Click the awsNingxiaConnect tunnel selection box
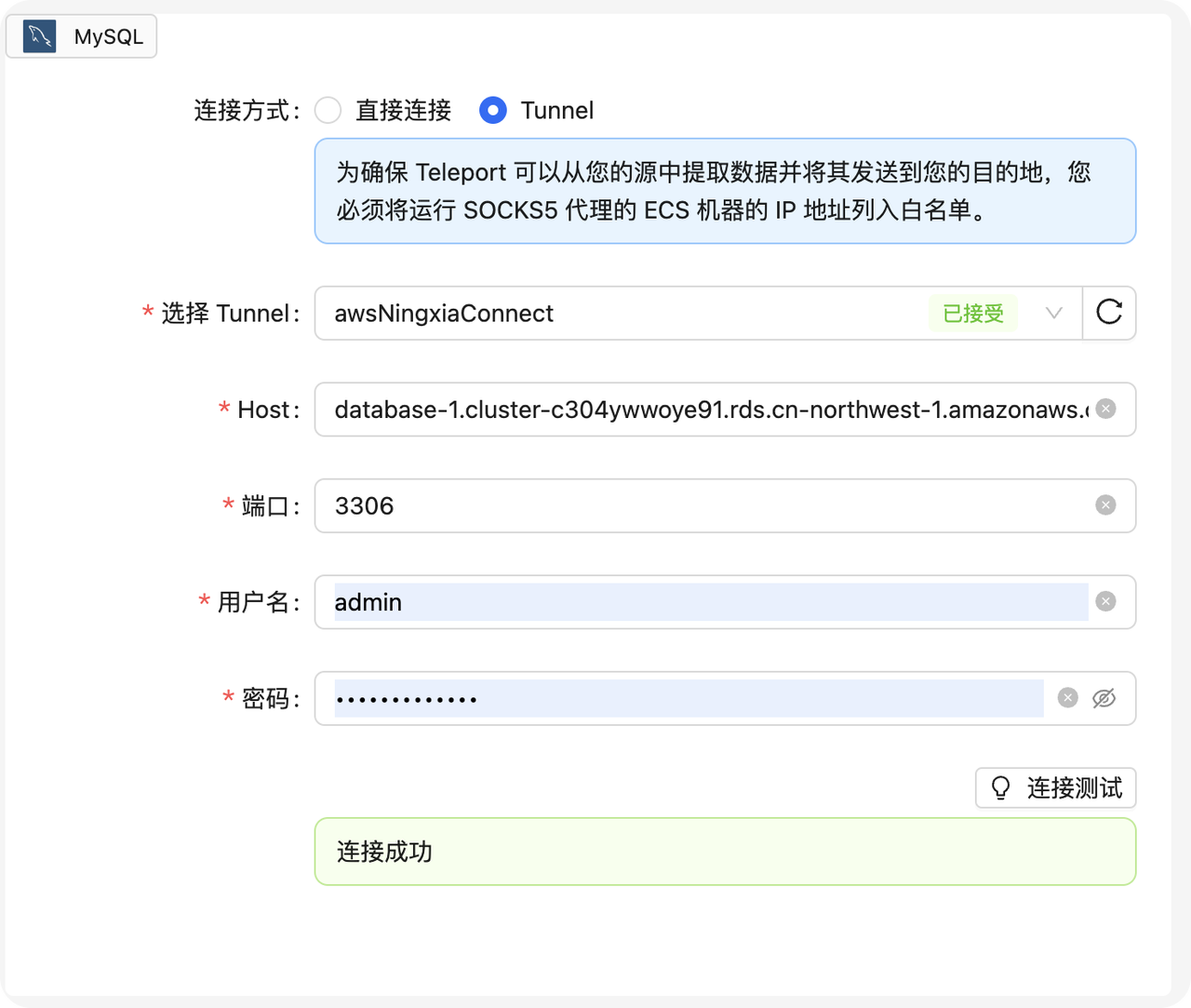The image size is (1191, 1008). [698, 313]
